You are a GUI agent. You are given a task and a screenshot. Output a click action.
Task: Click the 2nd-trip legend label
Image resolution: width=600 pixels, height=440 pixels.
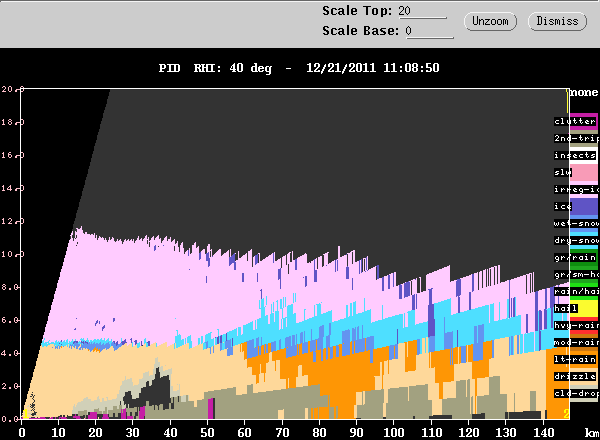(x=576, y=138)
